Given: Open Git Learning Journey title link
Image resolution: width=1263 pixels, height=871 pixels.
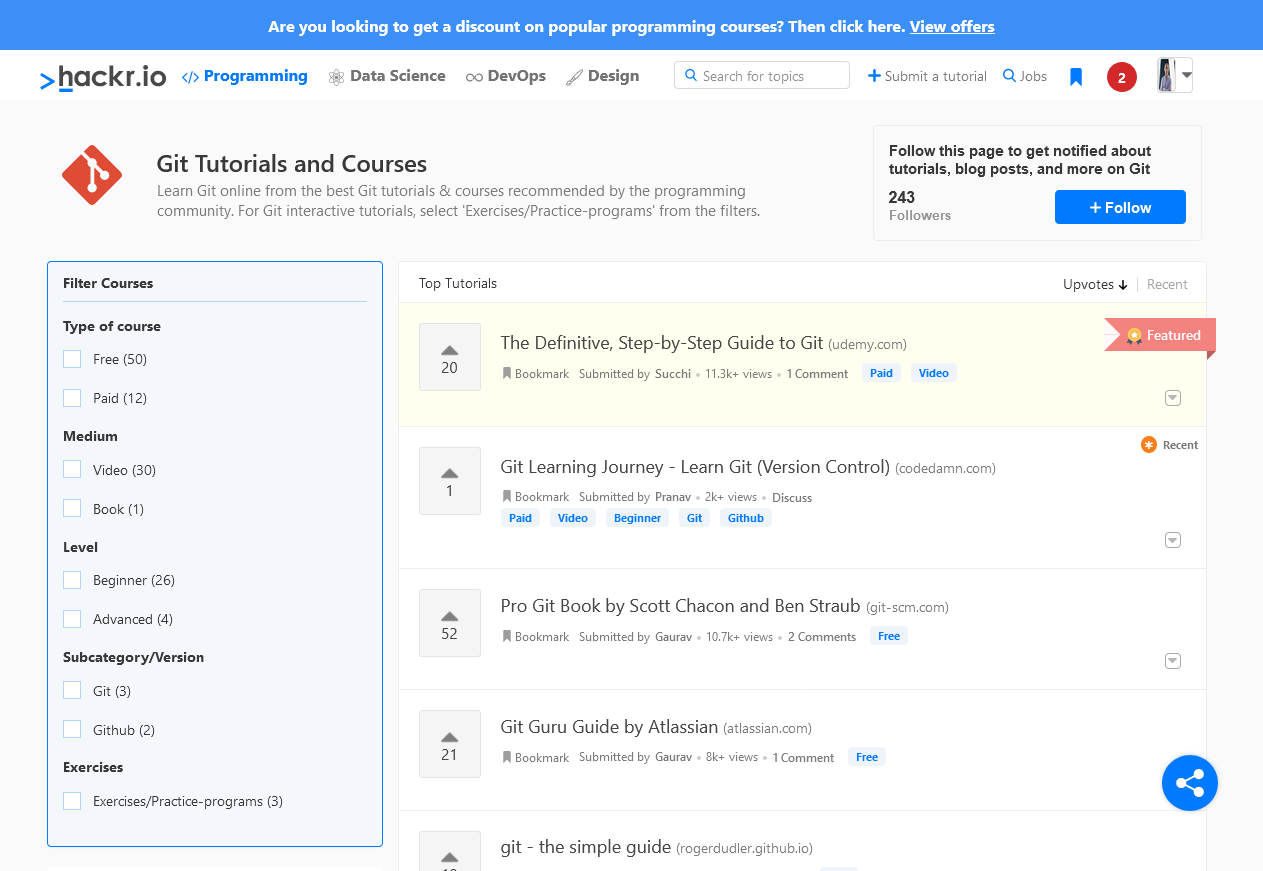Looking at the screenshot, I should point(695,467).
